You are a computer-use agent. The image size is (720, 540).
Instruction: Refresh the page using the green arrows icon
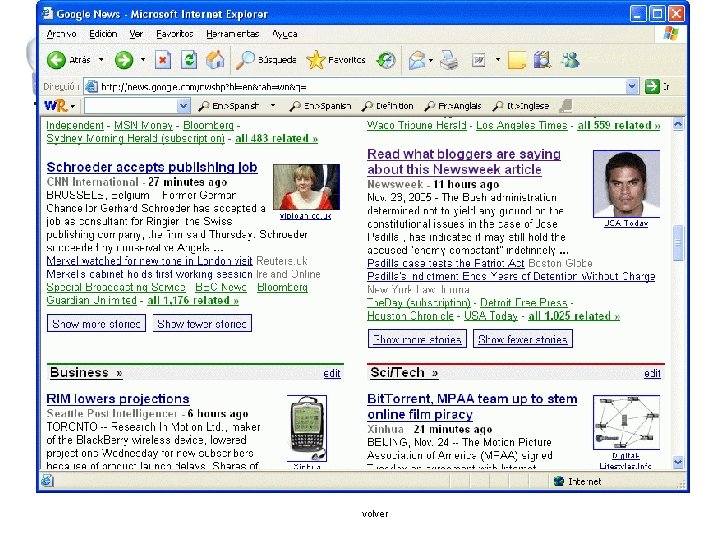189,60
